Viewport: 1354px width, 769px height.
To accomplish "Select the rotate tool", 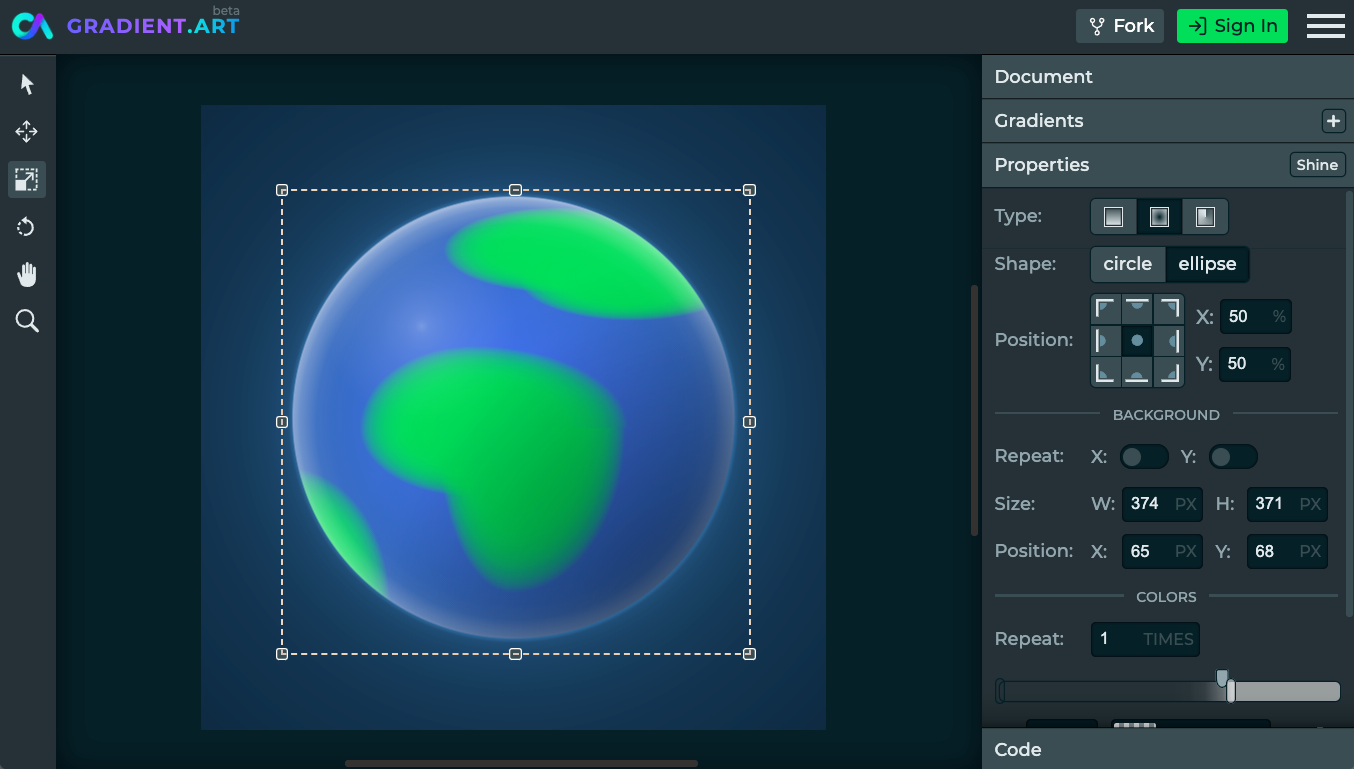I will click(x=27, y=227).
